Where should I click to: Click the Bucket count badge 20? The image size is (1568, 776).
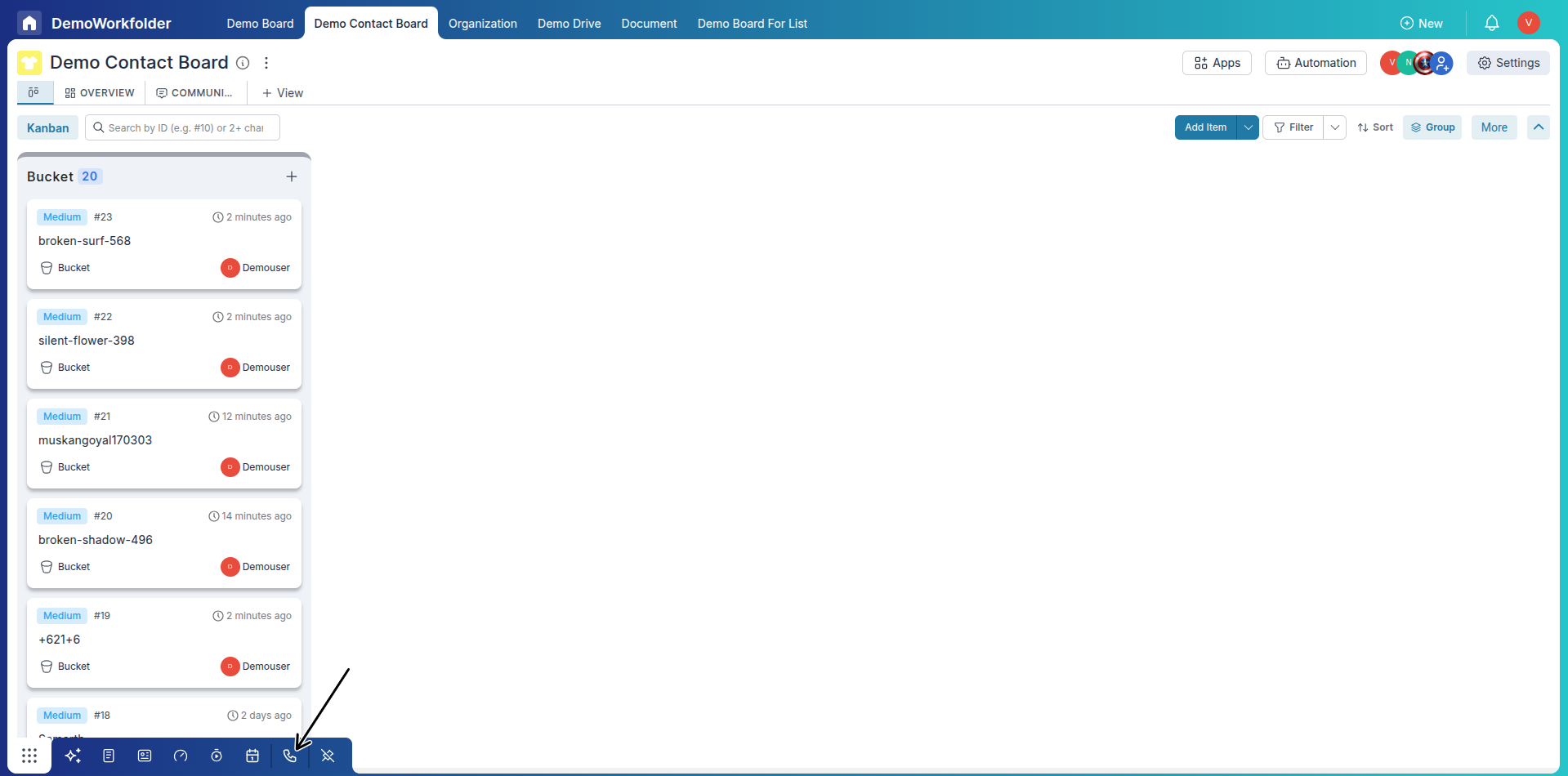[90, 176]
